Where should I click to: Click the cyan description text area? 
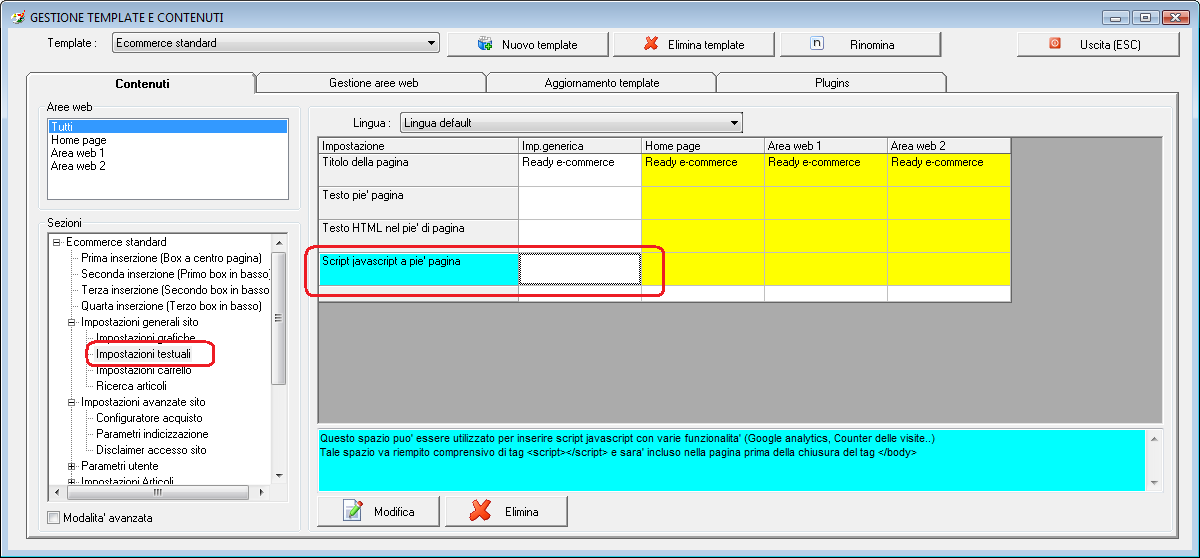click(732, 460)
